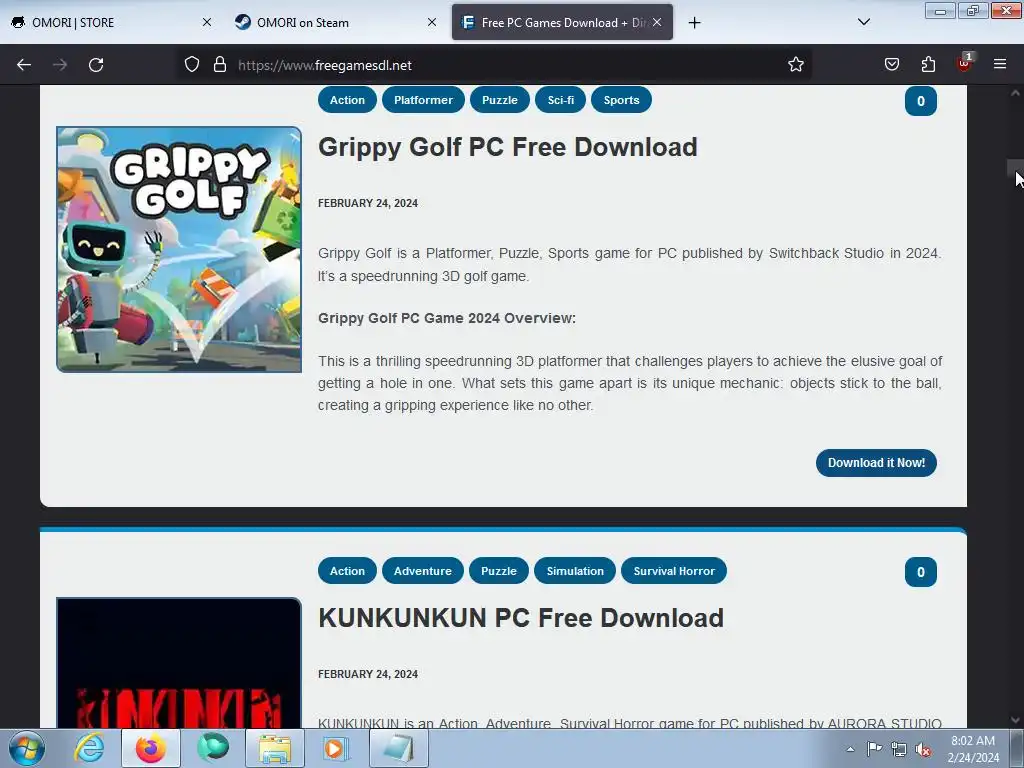1024x768 pixels.
Task: Open the Firefox application menu
Action: coord(1000,64)
